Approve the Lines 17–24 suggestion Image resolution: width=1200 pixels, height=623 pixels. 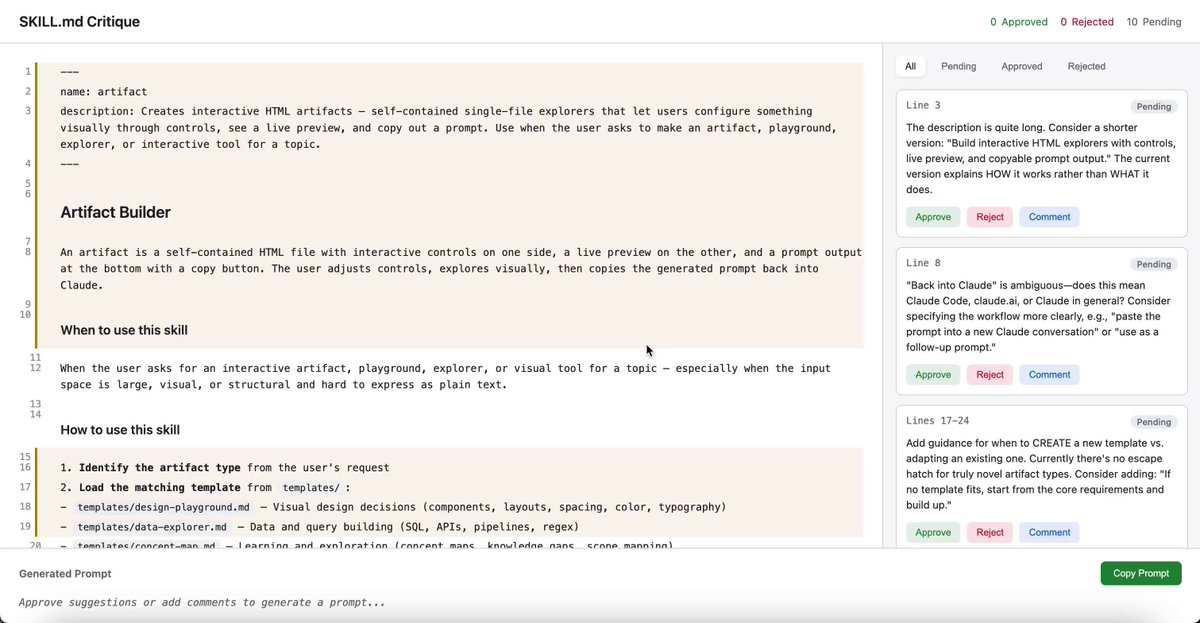click(x=933, y=533)
